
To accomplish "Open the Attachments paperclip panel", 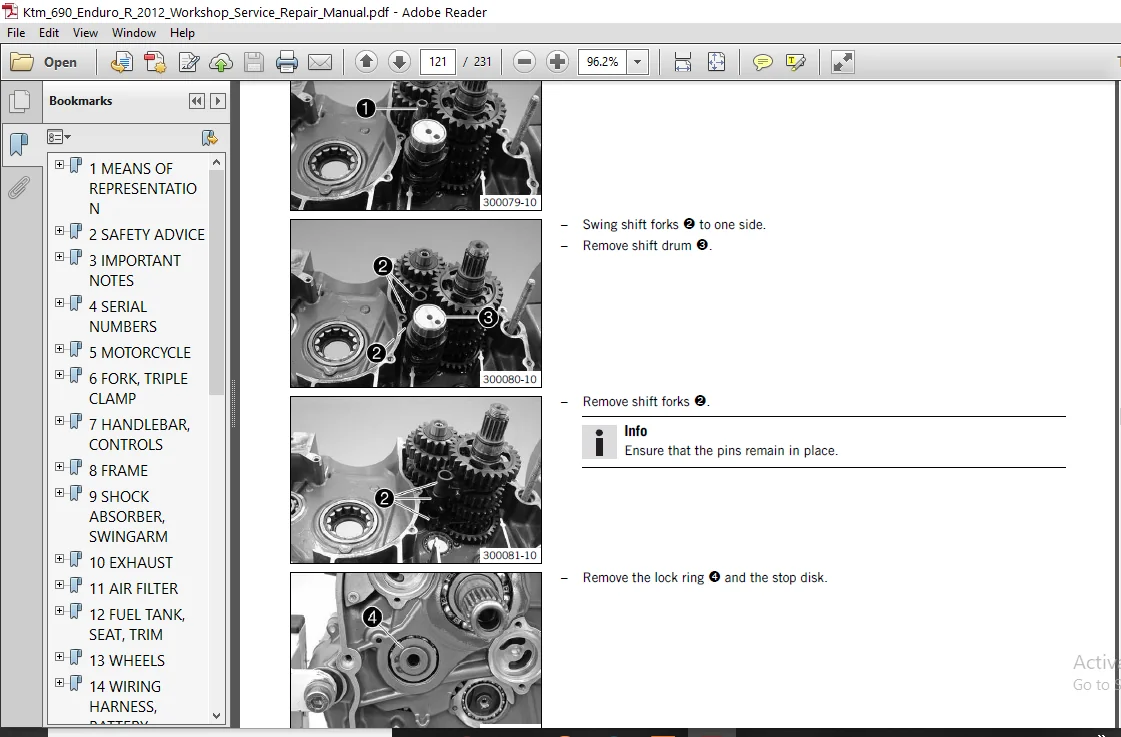I will (x=19, y=188).
